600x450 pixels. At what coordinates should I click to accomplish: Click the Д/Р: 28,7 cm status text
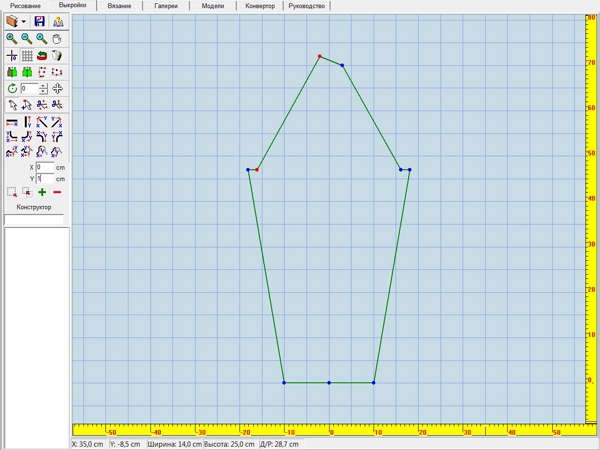click(x=279, y=444)
